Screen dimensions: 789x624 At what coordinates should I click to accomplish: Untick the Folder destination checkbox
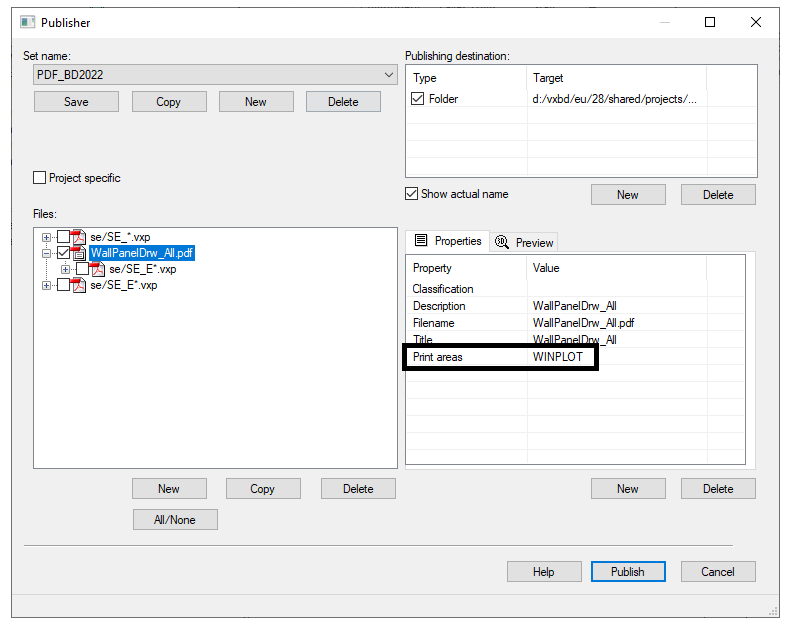(418, 99)
